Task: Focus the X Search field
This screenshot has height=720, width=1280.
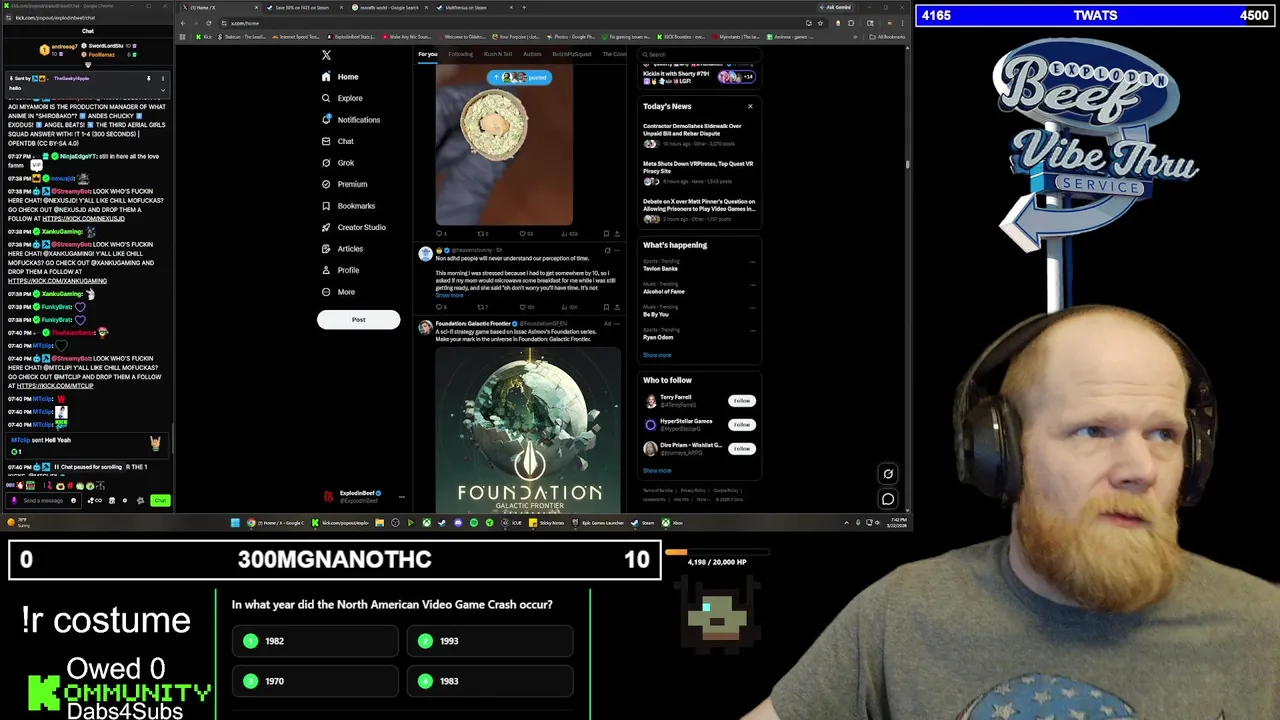Action: [700, 55]
